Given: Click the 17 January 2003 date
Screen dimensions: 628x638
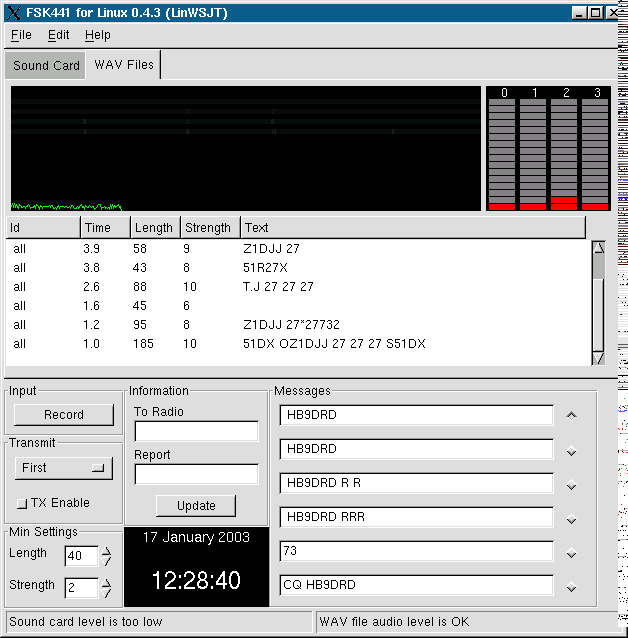Looking at the screenshot, I should coord(196,537).
